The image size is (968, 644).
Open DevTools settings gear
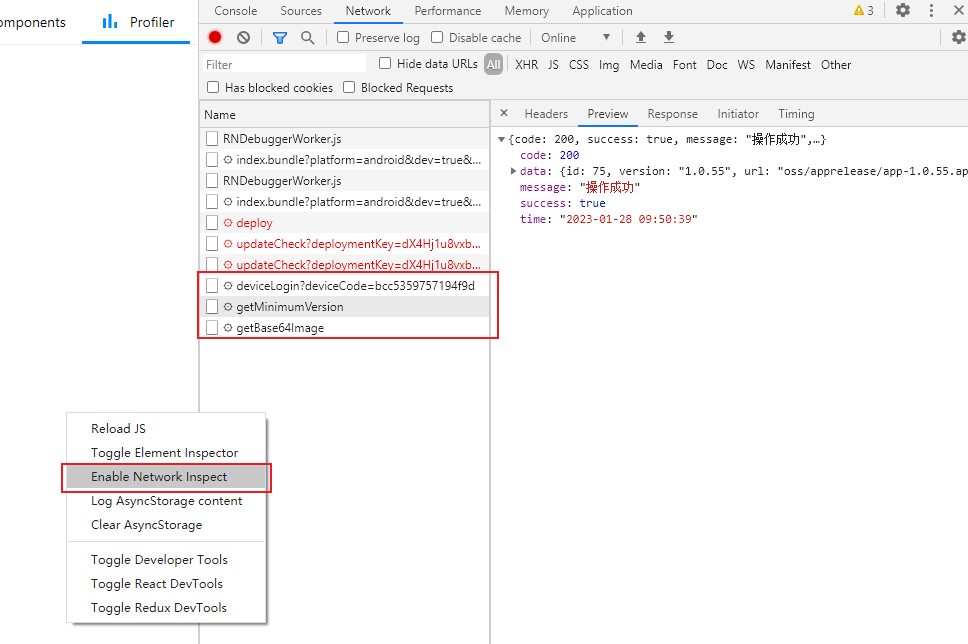click(901, 10)
